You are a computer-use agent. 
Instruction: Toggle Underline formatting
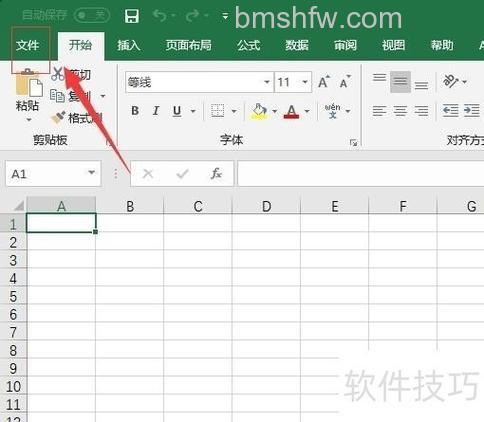pos(177,111)
